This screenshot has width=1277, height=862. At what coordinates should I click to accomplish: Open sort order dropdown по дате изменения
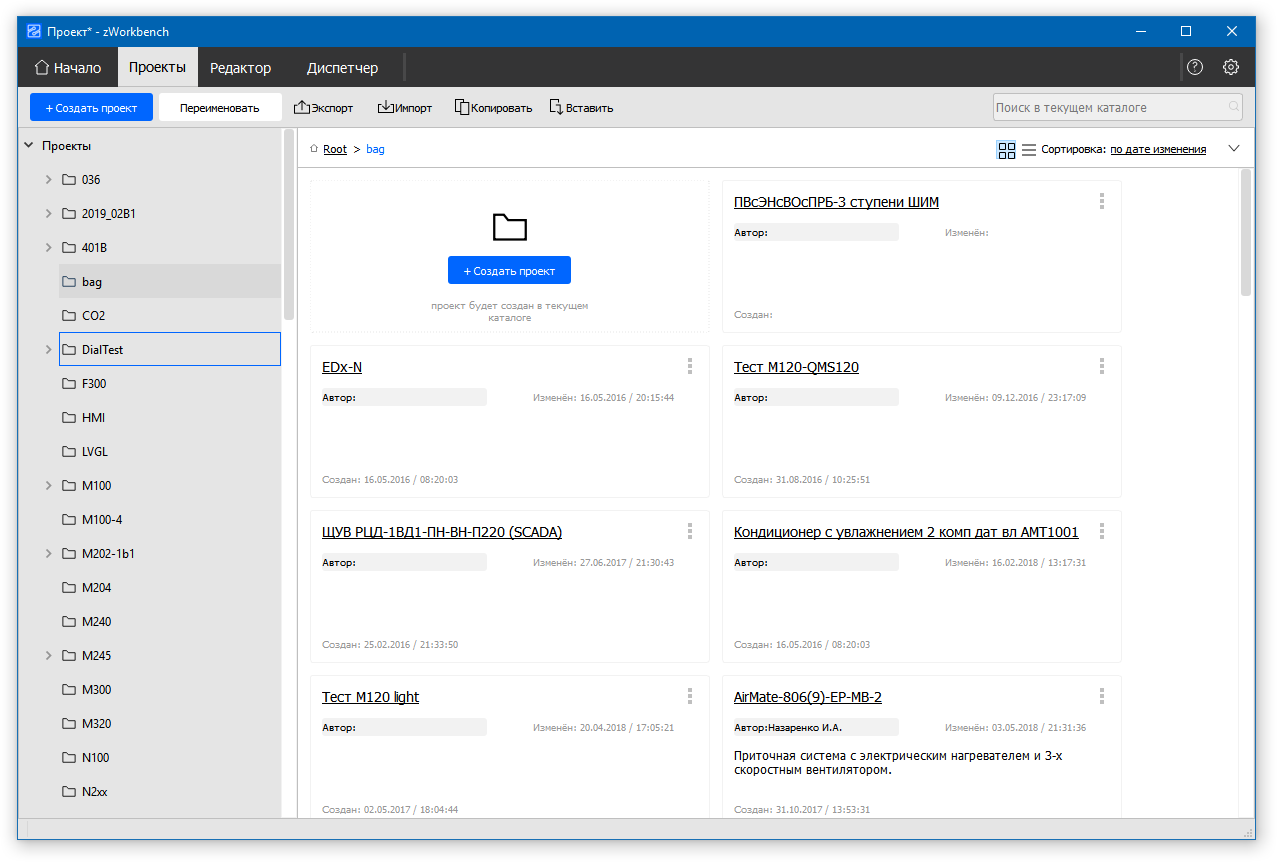point(1158,150)
